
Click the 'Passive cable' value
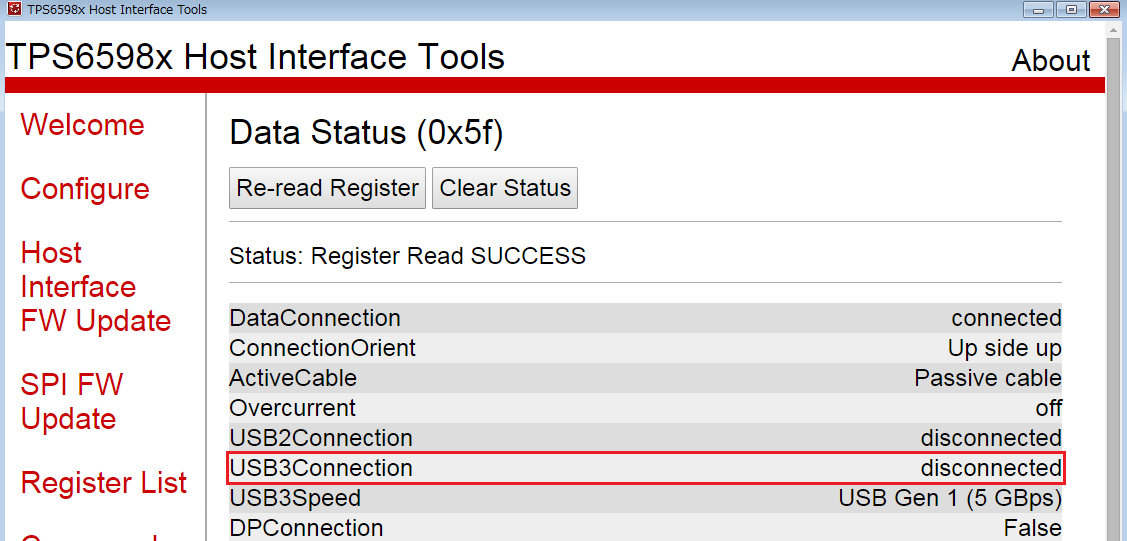tap(988, 378)
